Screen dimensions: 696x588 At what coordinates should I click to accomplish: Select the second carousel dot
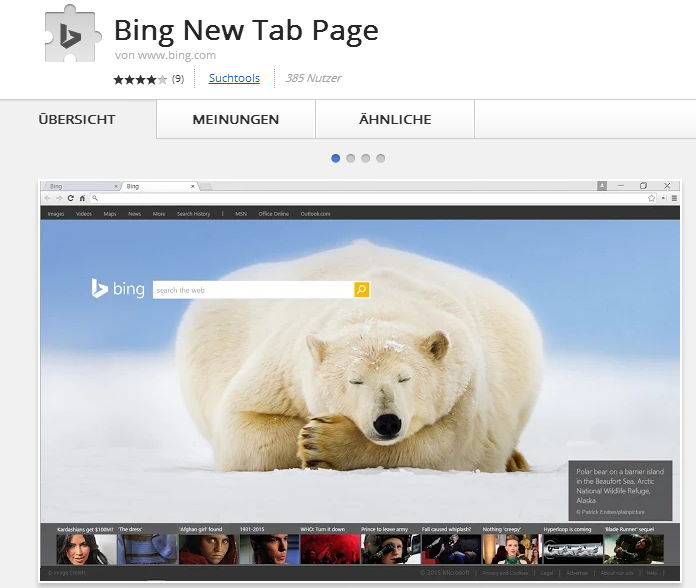(351, 158)
